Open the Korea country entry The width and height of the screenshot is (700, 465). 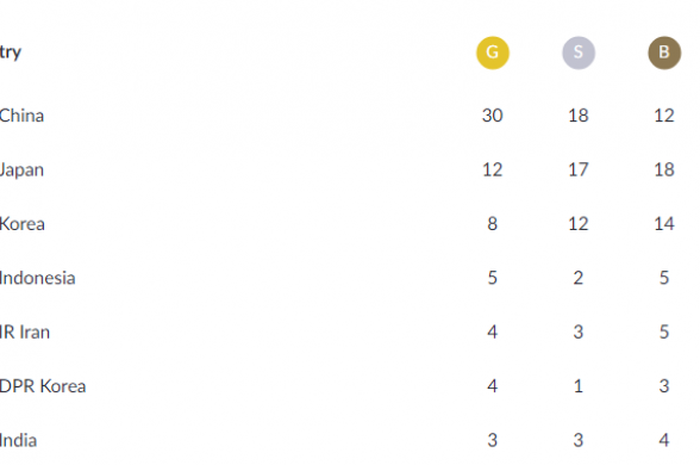coord(22,224)
